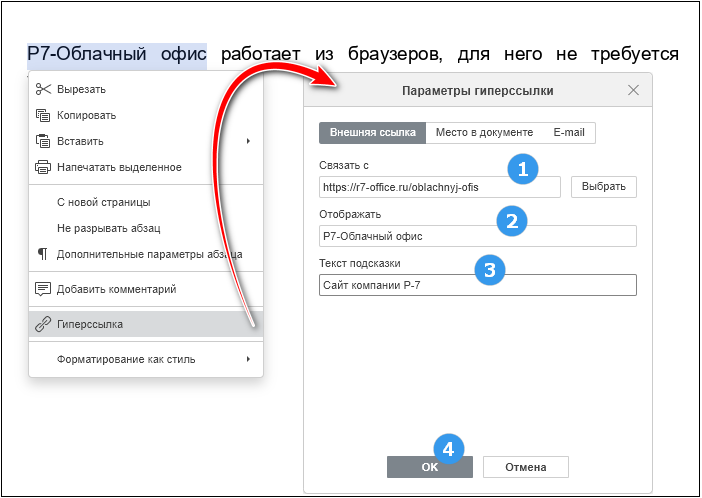Click the paragraph pilcrow icon
This screenshot has width=702, height=498.
[43, 254]
